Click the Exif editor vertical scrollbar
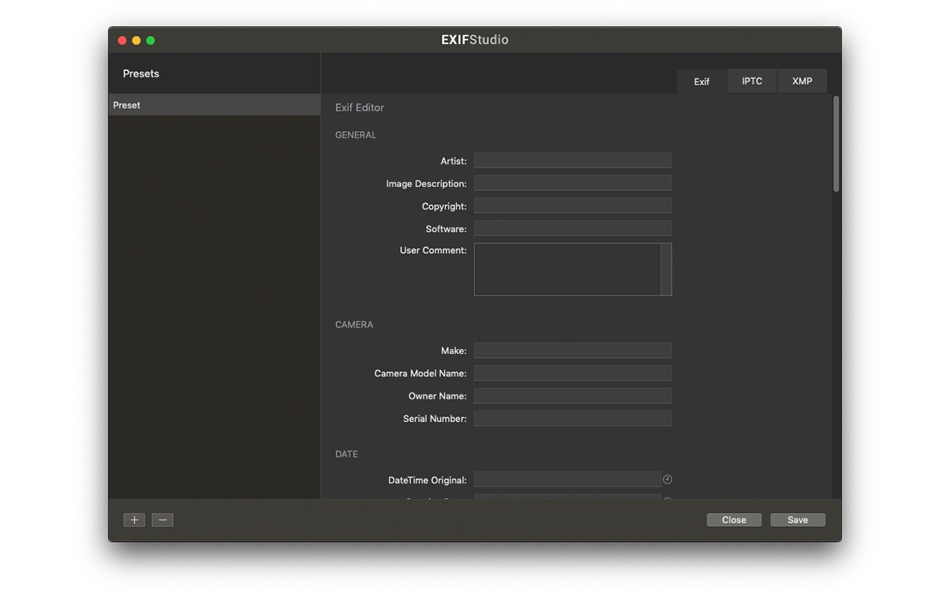This screenshot has width=950, height=594. (x=836, y=144)
